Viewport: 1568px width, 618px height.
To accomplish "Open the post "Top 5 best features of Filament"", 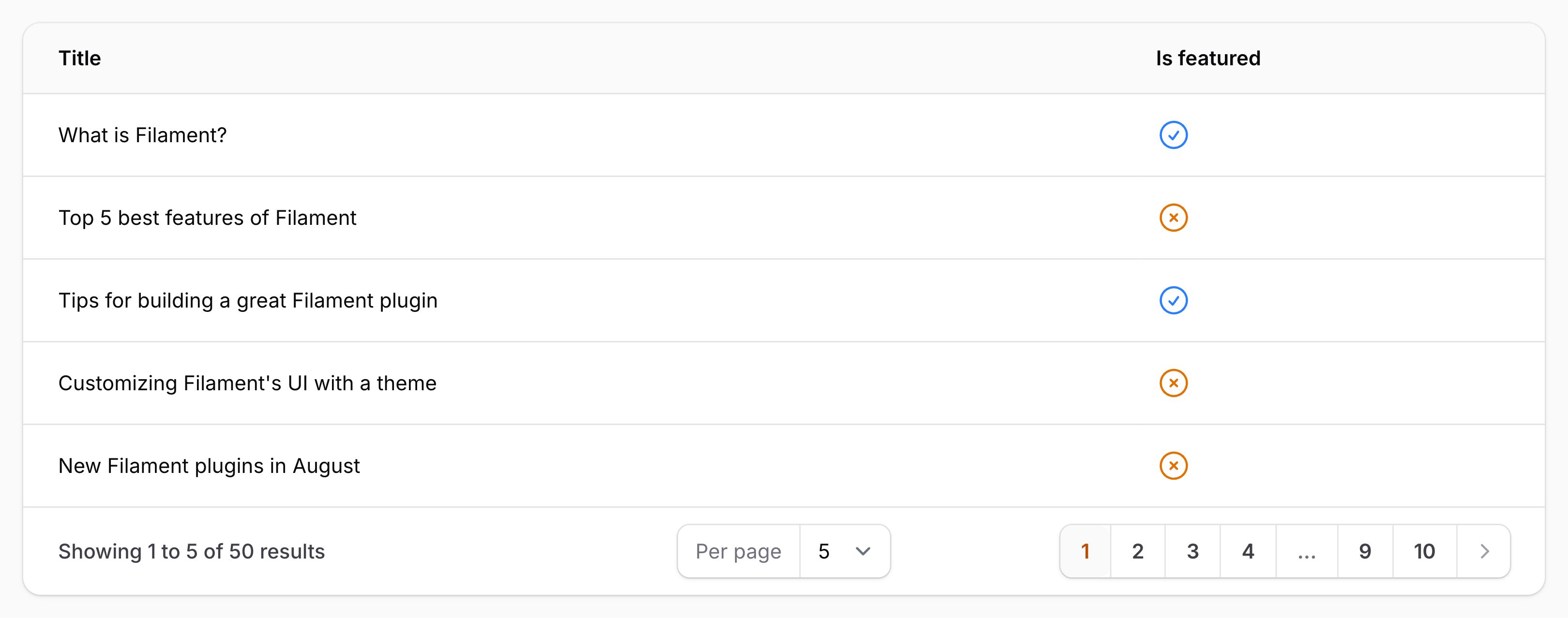I will click(208, 218).
